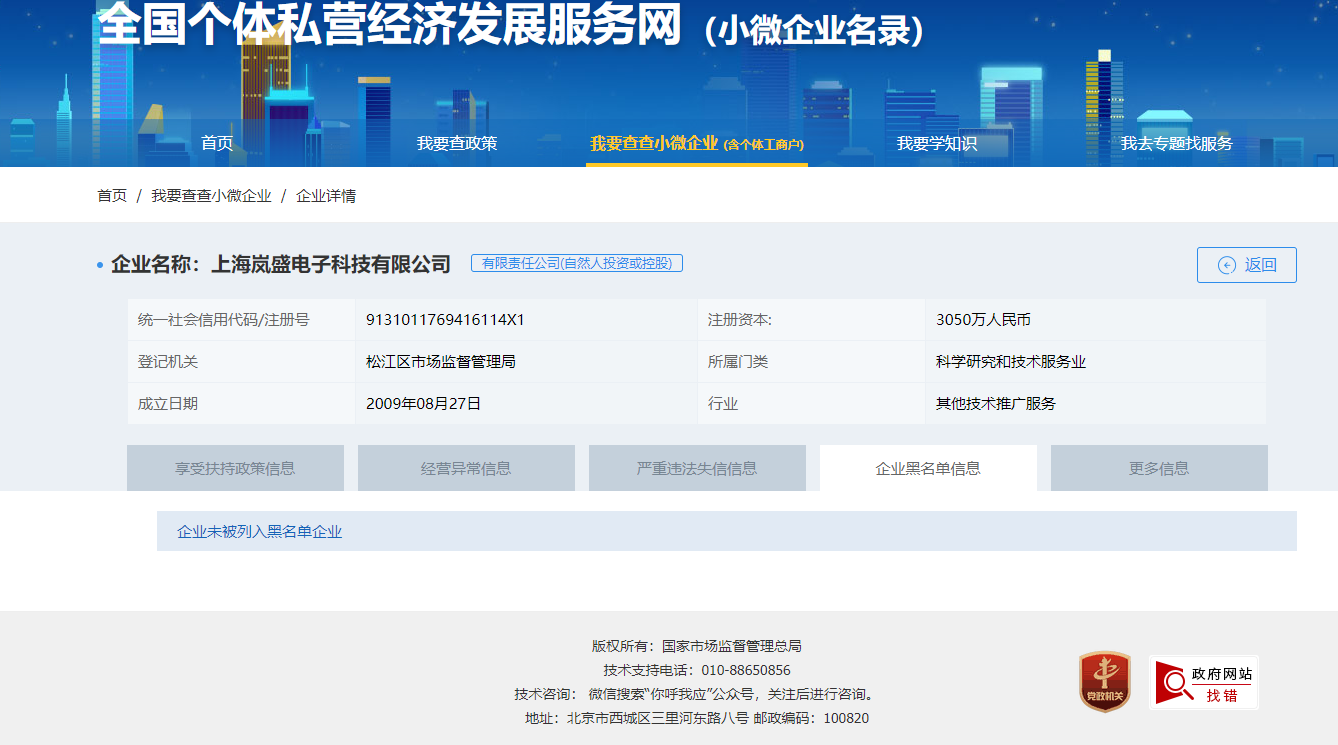Click the footer address 北京市西城区三里河东路八号

[x=658, y=718]
